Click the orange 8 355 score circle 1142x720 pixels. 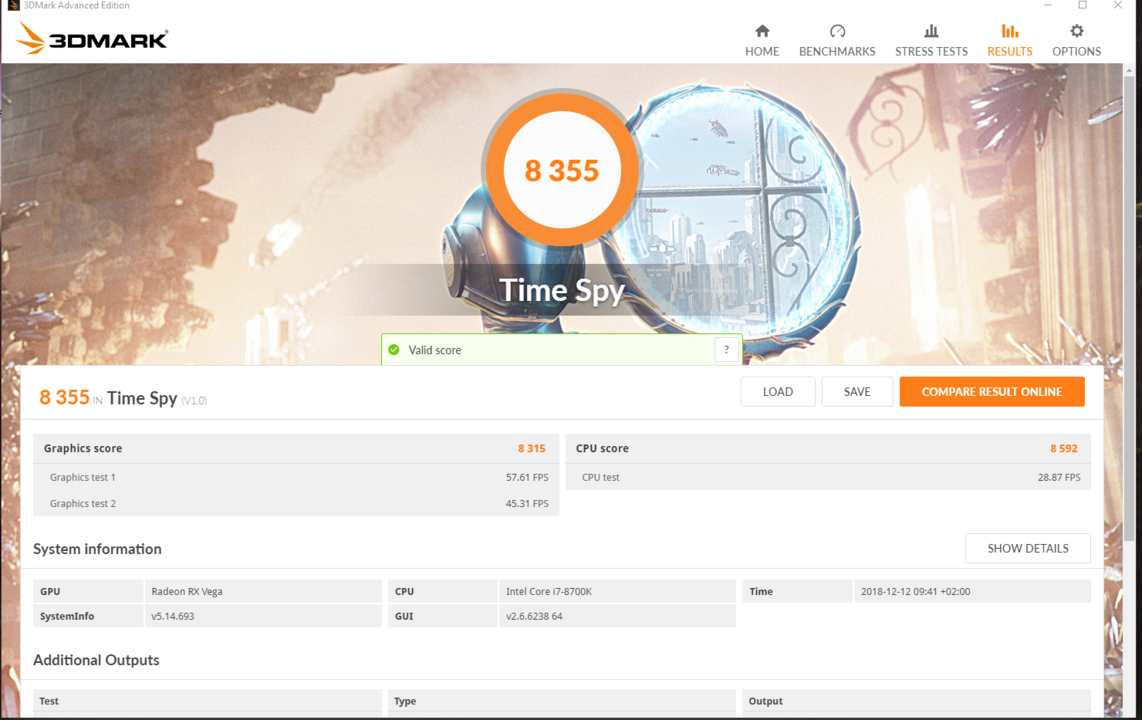pos(562,170)
